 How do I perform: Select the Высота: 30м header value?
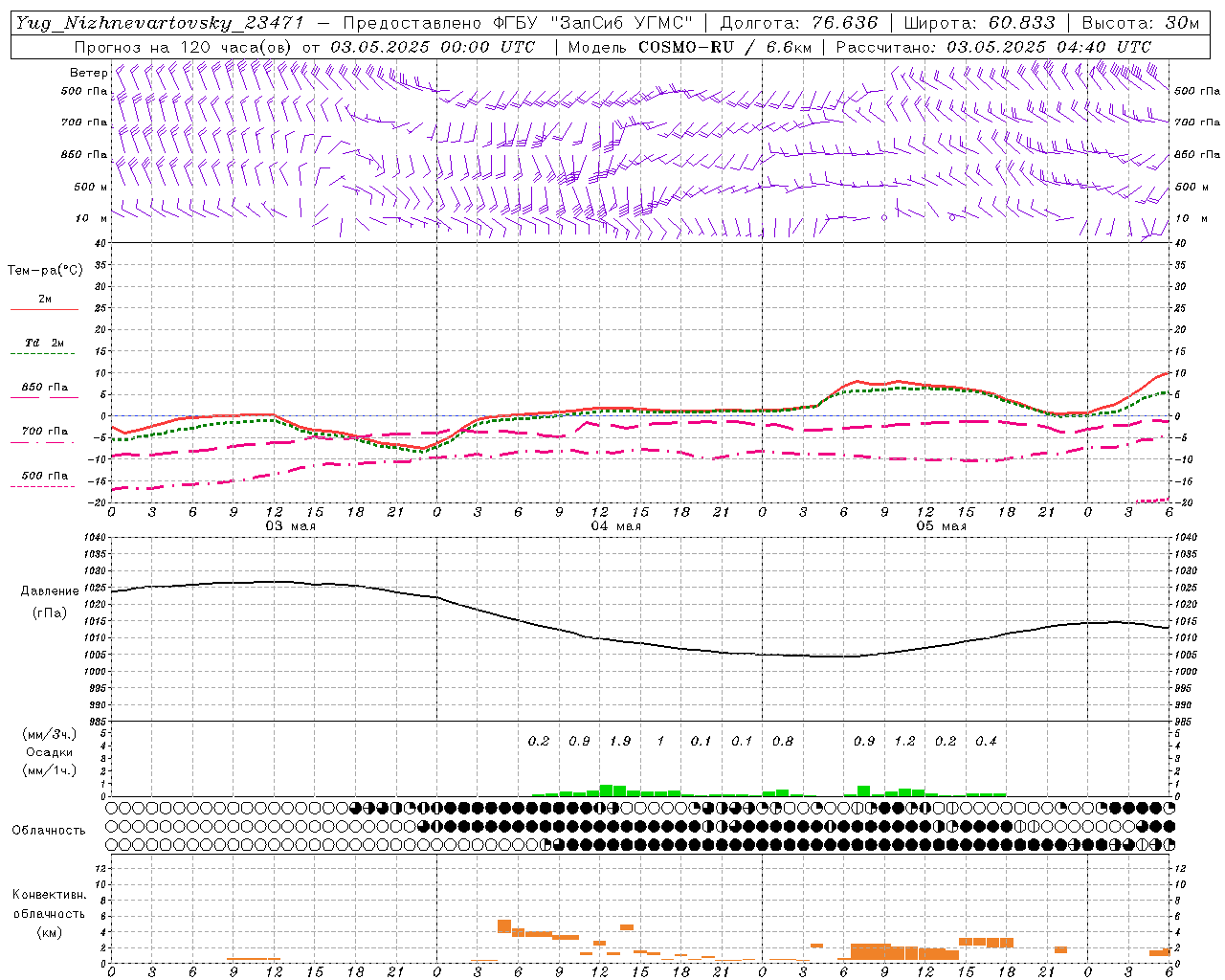1140,23
